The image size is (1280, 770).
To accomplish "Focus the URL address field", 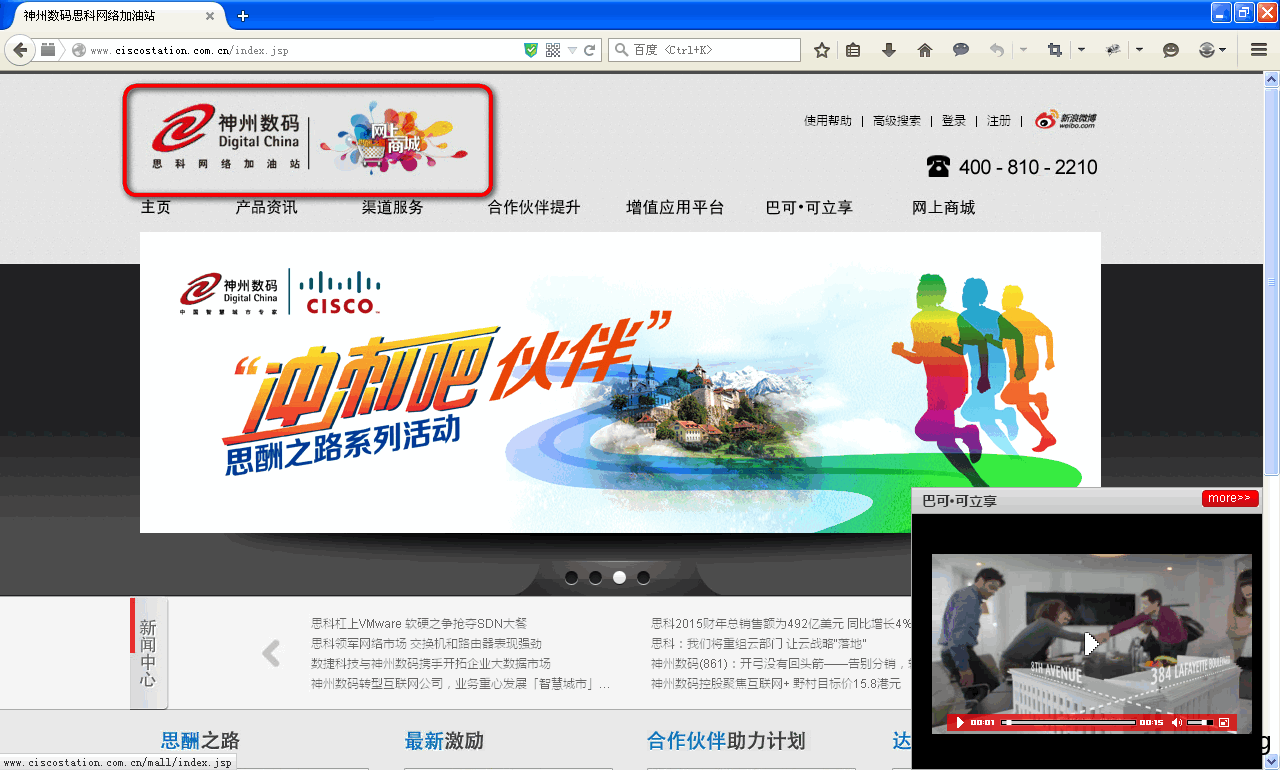I will coord(305,50).
